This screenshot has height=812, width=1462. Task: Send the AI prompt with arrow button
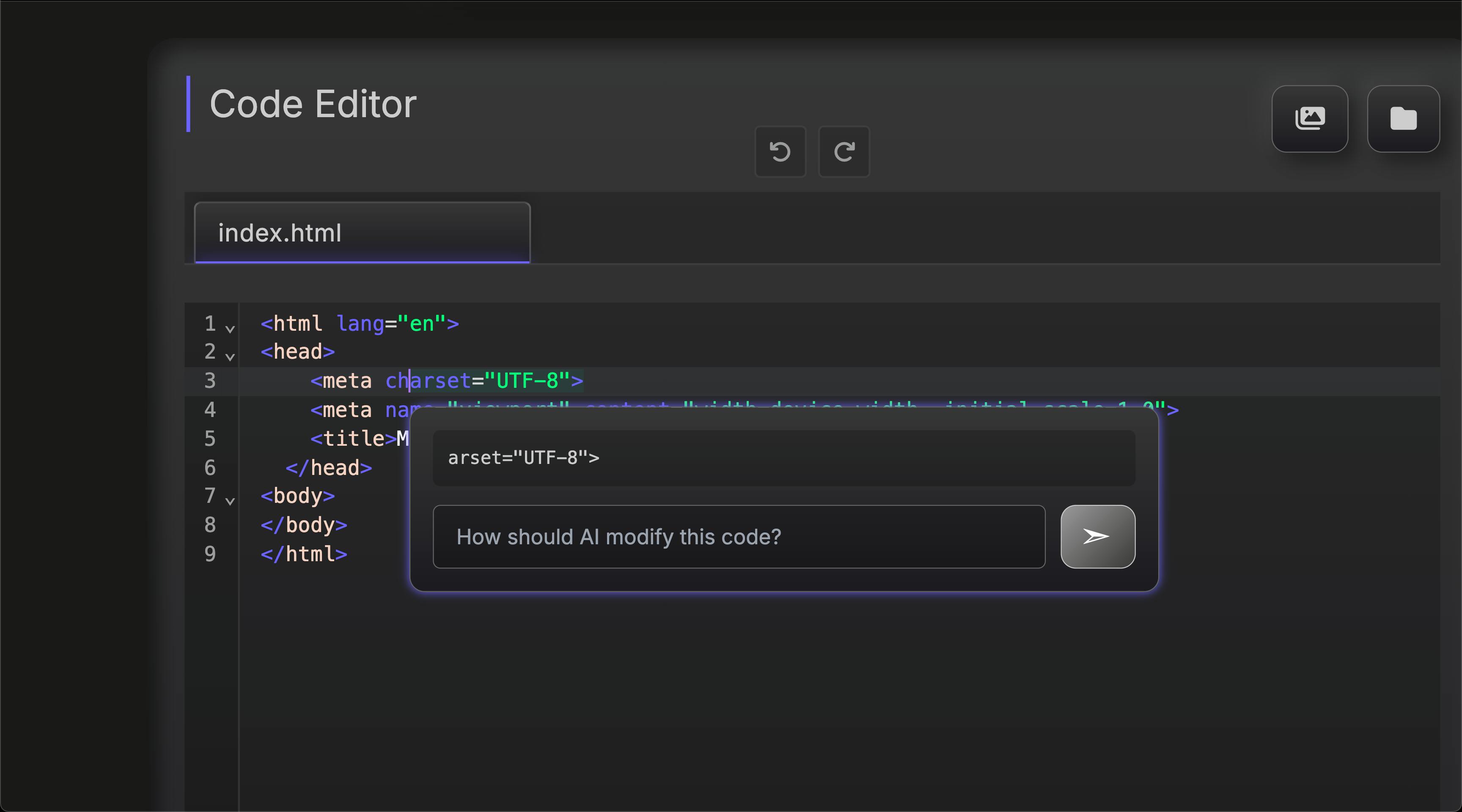coord(1097,536)
